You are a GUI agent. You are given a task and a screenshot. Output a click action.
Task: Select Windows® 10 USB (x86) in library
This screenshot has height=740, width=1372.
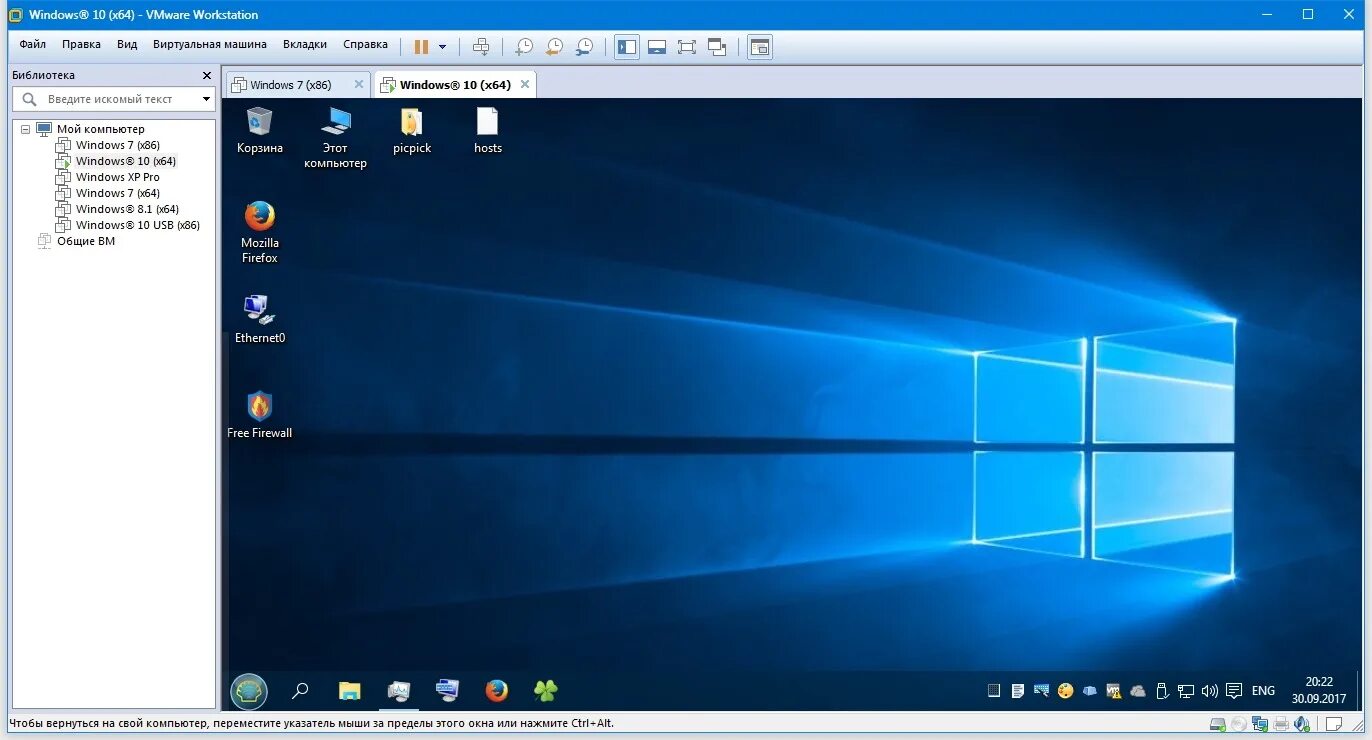(x=138, y=225)
